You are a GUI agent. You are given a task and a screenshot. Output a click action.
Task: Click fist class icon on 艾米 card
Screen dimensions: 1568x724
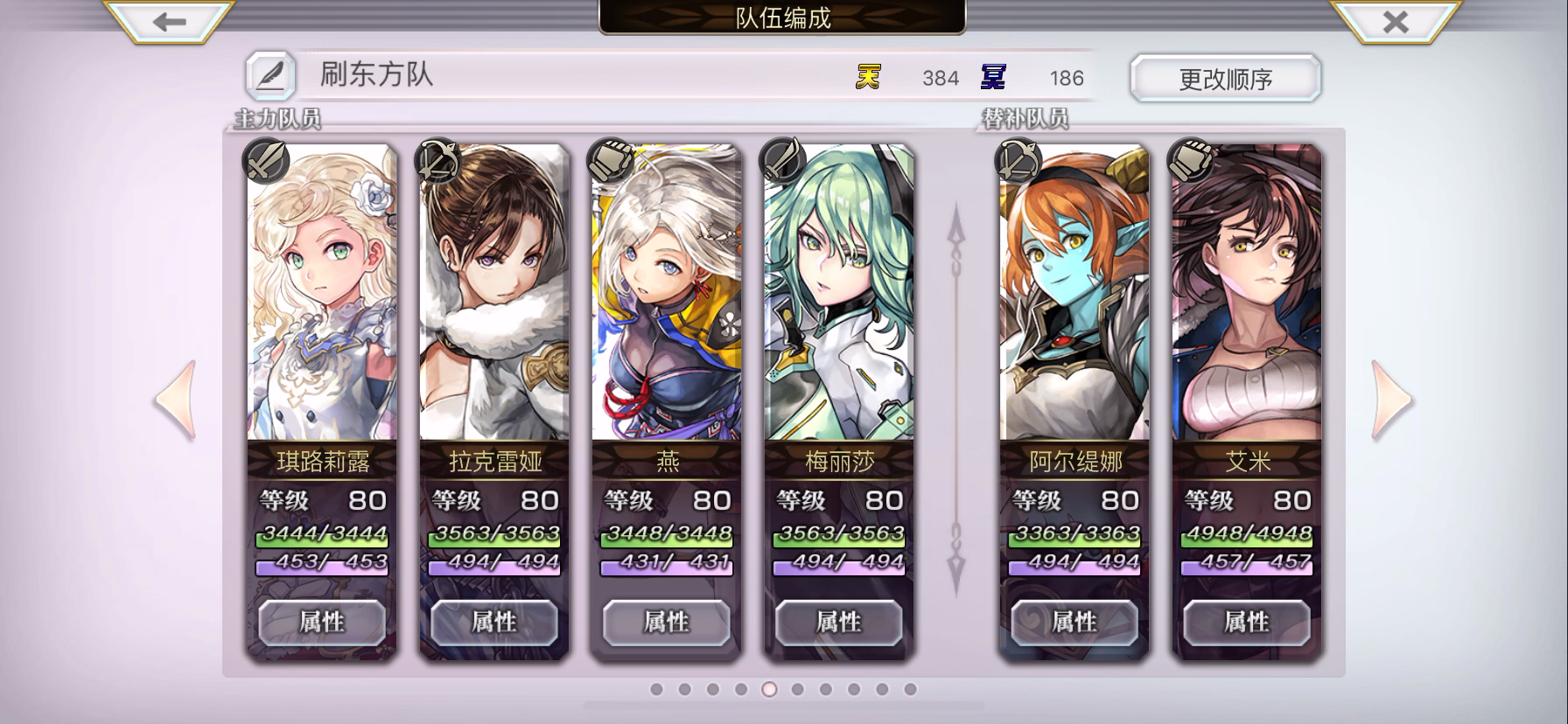click(x=1191, y=159)
